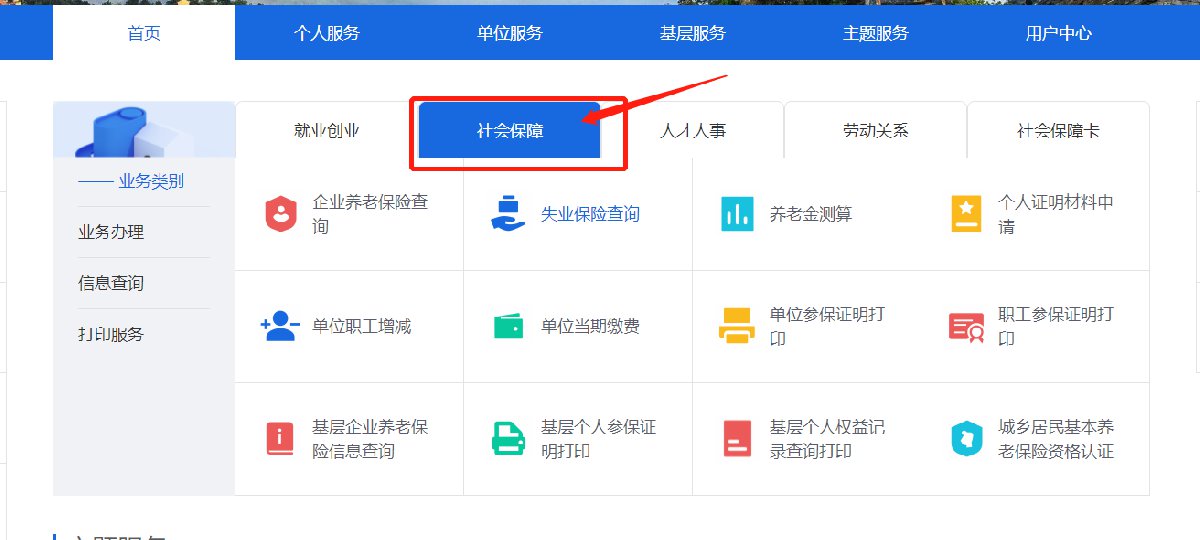Click the yellow star icon for 个人证明材料申请
The width and height of the screenshot is (1200, 540).
(x=966, y=214)
